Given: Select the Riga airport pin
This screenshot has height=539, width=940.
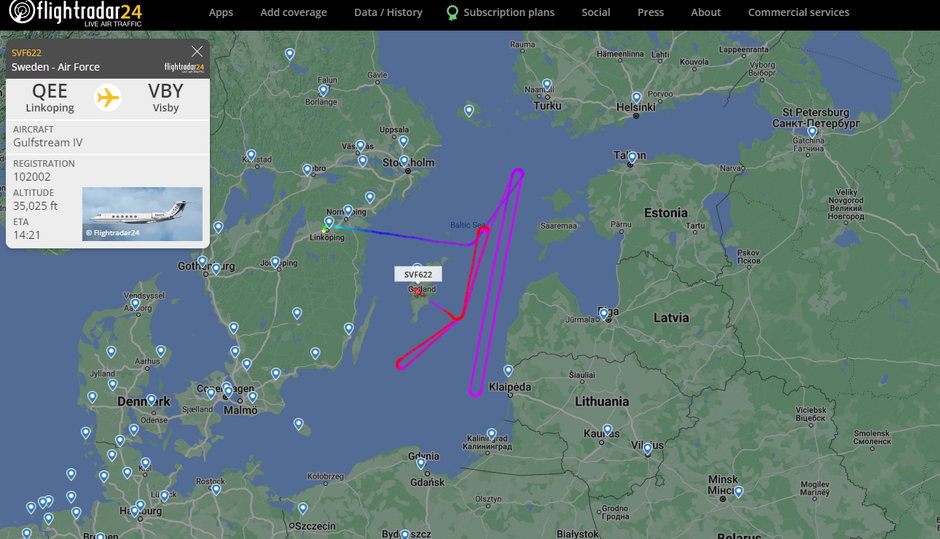Looking at the screenshot, I should (x=604, y=314).
